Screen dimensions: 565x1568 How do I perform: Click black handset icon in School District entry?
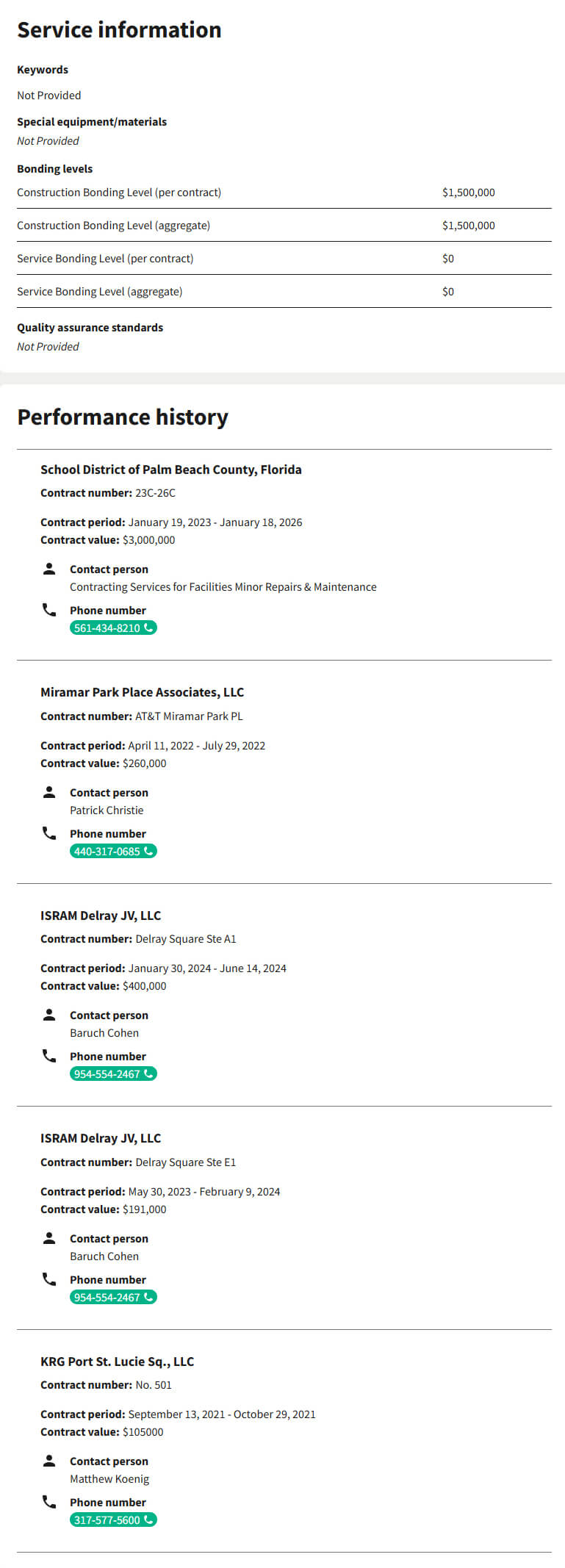click(x=49, y=610)
